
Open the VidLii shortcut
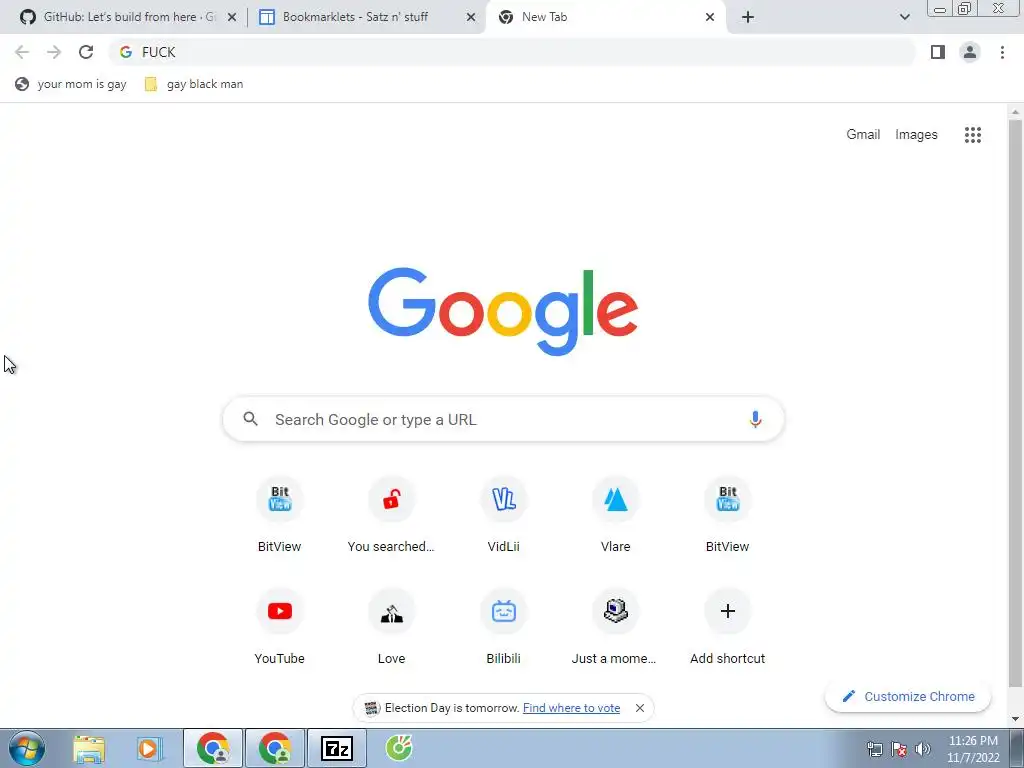click(504, 516)
